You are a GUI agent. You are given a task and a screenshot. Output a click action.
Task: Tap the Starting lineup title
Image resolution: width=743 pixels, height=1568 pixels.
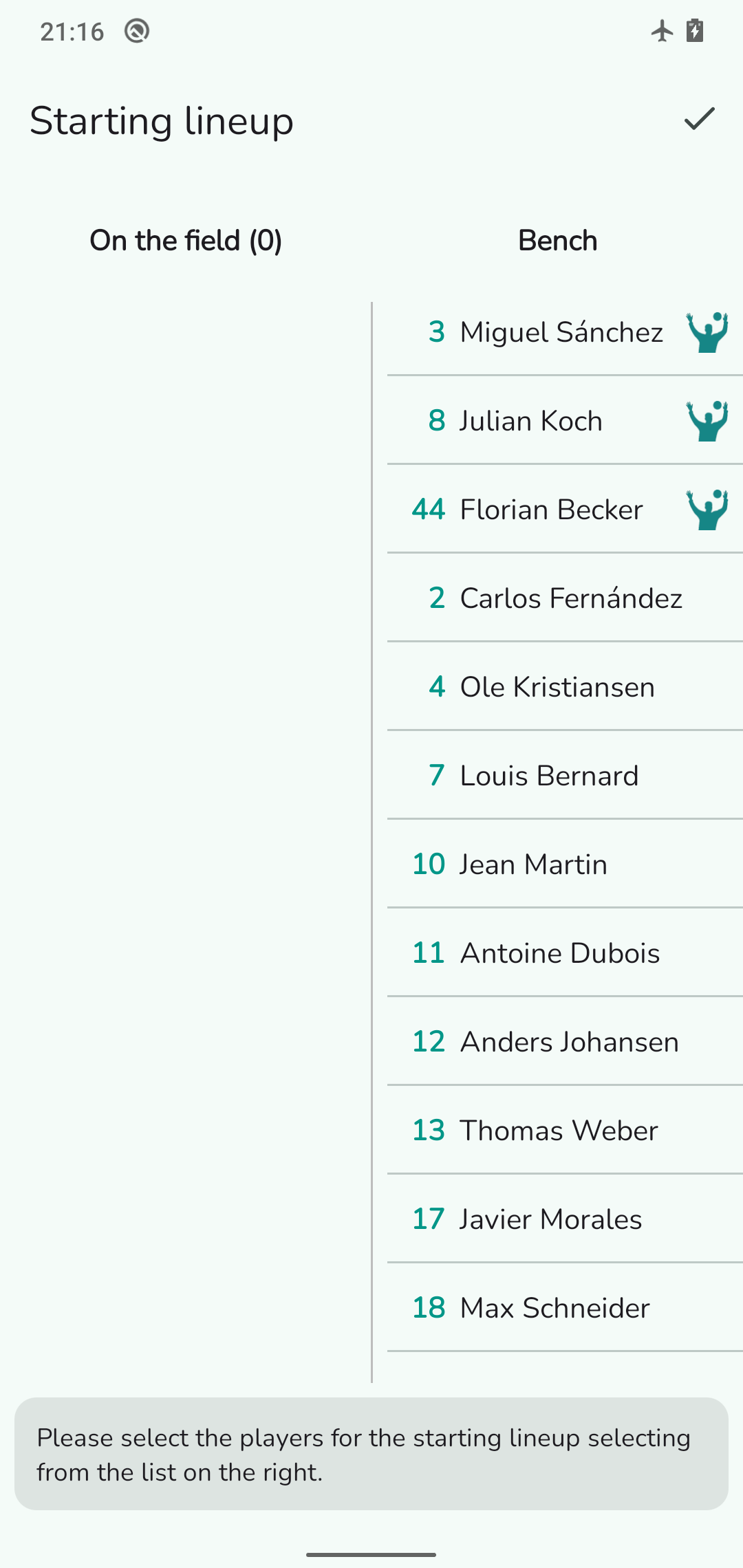point(162,121)
